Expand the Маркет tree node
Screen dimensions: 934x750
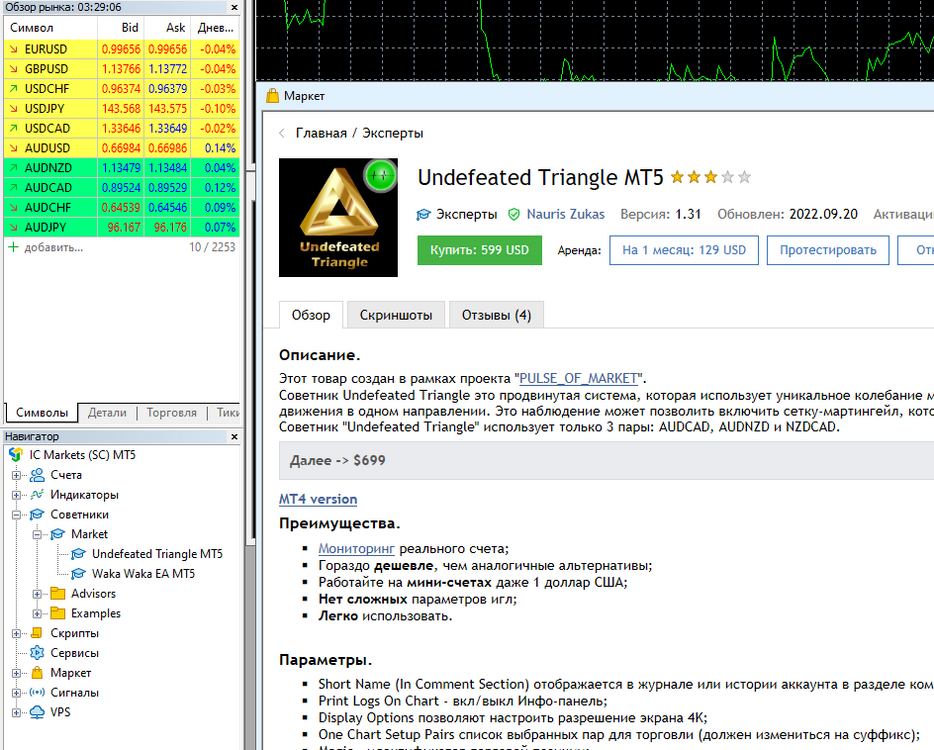coord(16,673)
